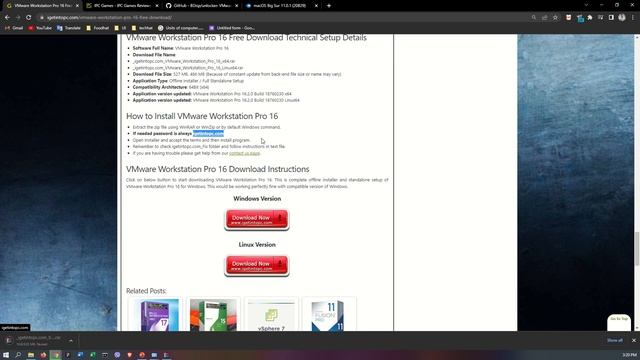
Task: Click the Linux Version Download Now button
Action: [x=257, y=265]
